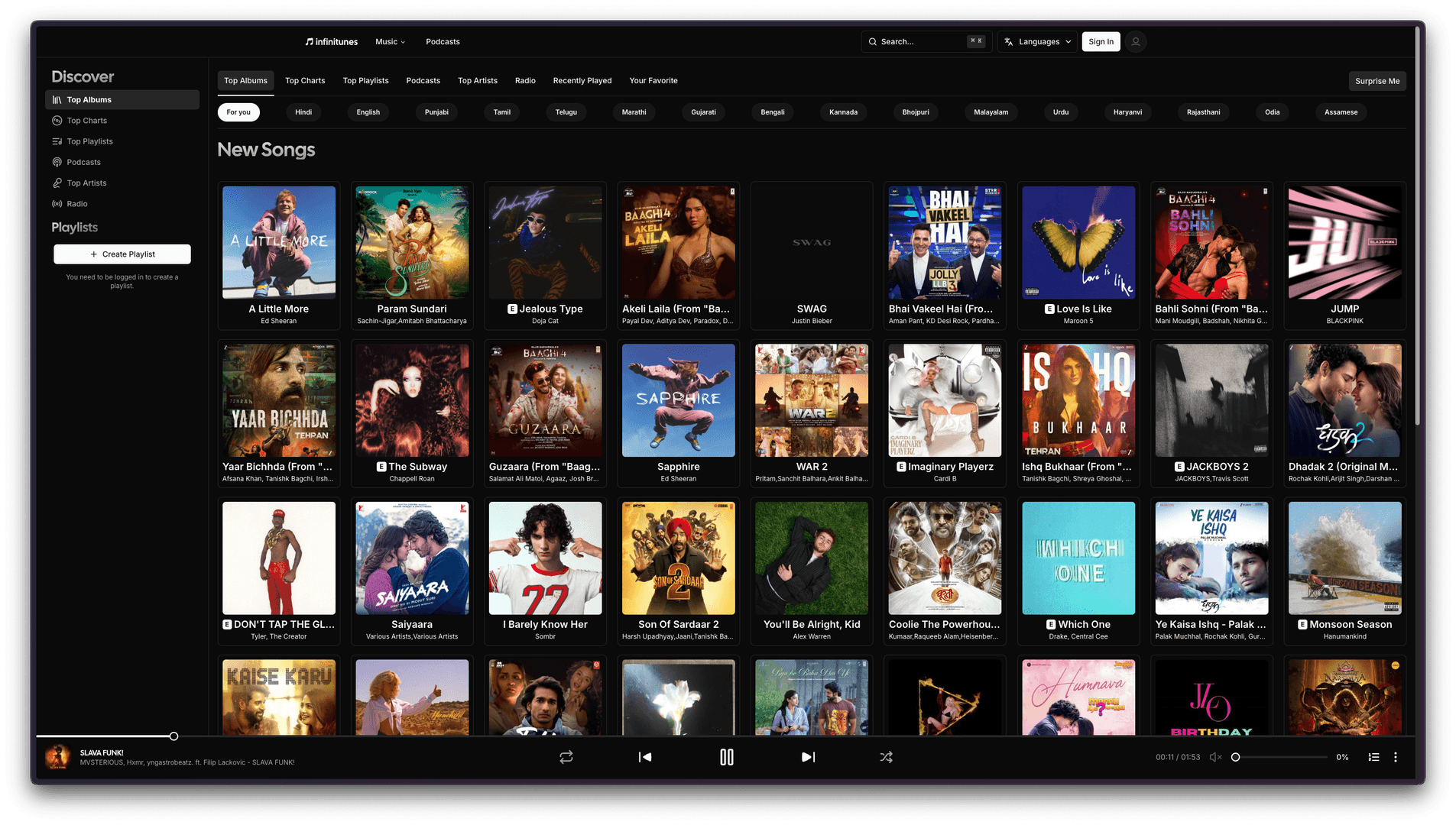Select the Hindi language filter
Screen dimensions: 1456x825
point(303,112)
